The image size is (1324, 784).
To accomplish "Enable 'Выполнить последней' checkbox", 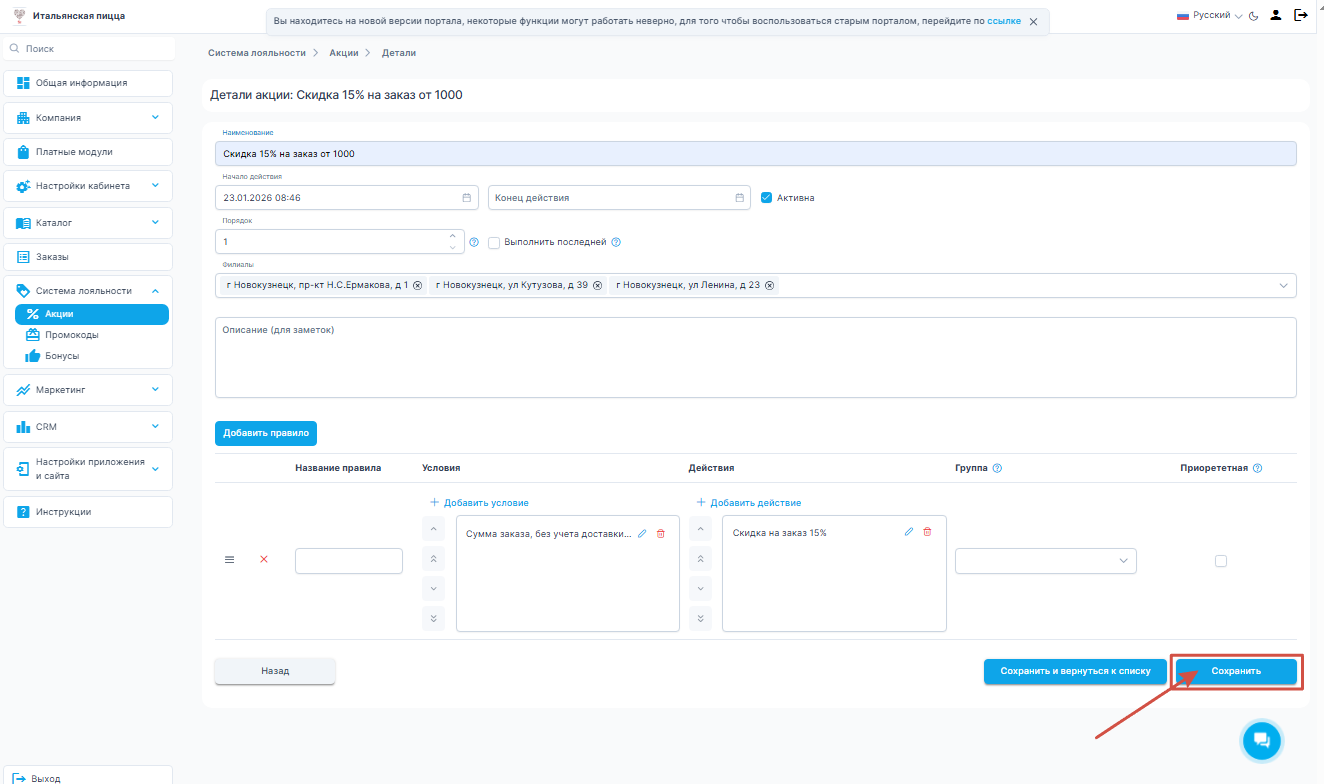I will (x=494, y=242).
